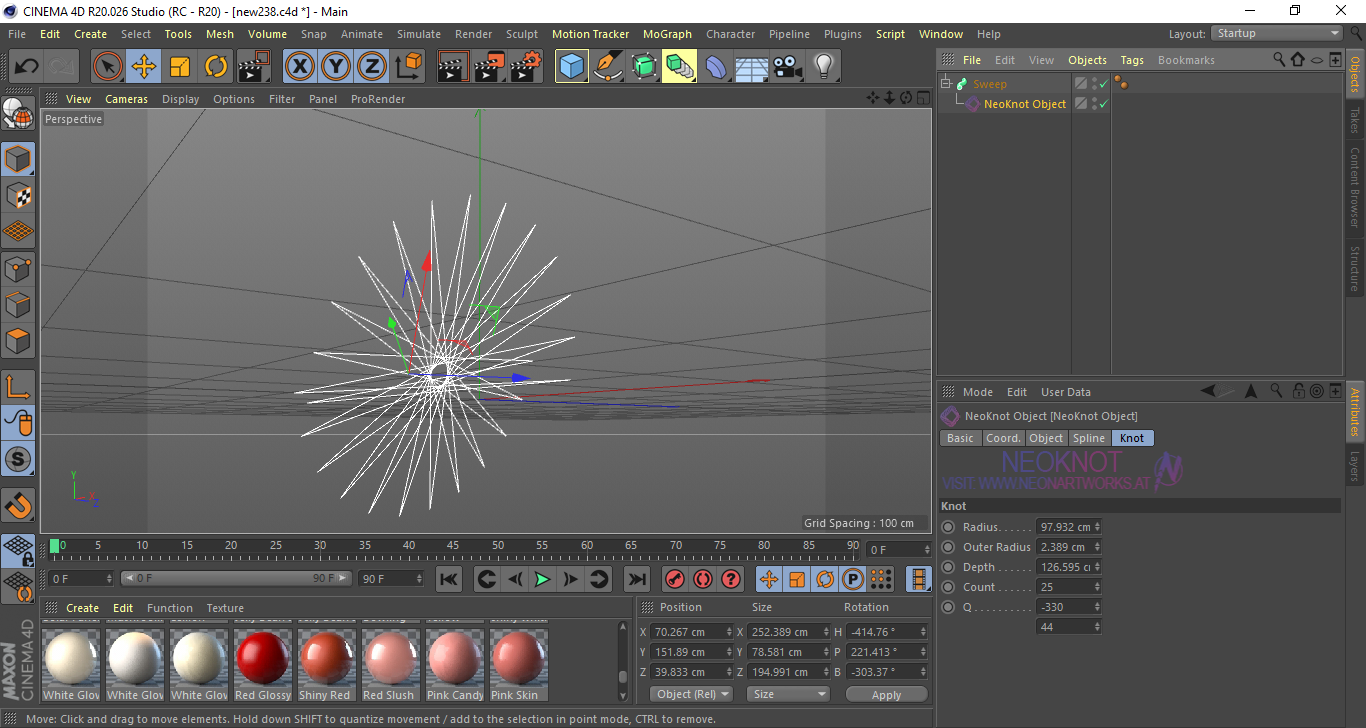
Task: Toggle NeoKnot Object enabled checkmark
Action: coord(1103,104)
